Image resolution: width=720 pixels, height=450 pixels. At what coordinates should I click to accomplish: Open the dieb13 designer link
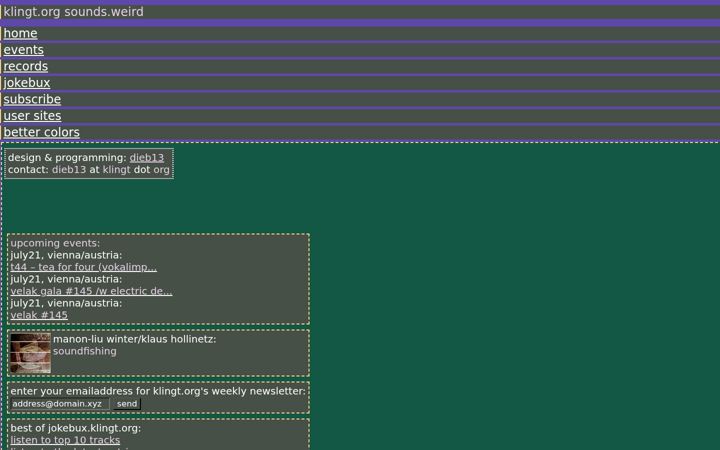tap(146, 158)
